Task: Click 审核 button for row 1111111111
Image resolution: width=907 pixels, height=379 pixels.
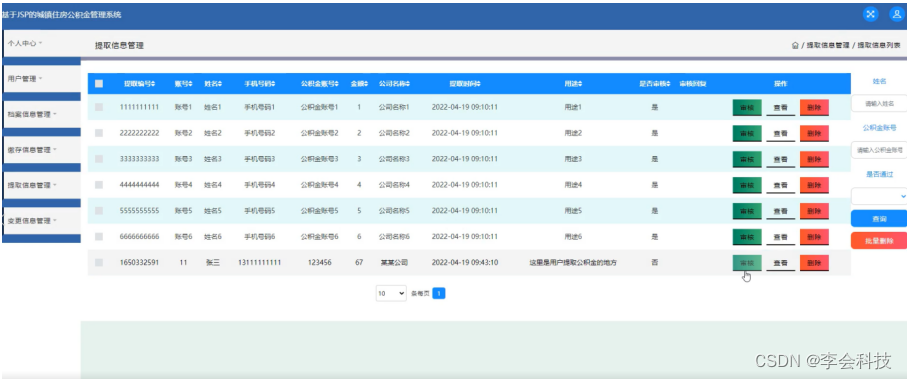Action: 747,108
